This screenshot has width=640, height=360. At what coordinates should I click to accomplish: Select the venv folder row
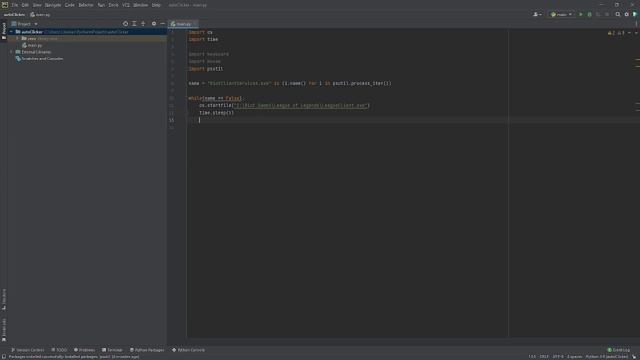click(x=87, y=38)
